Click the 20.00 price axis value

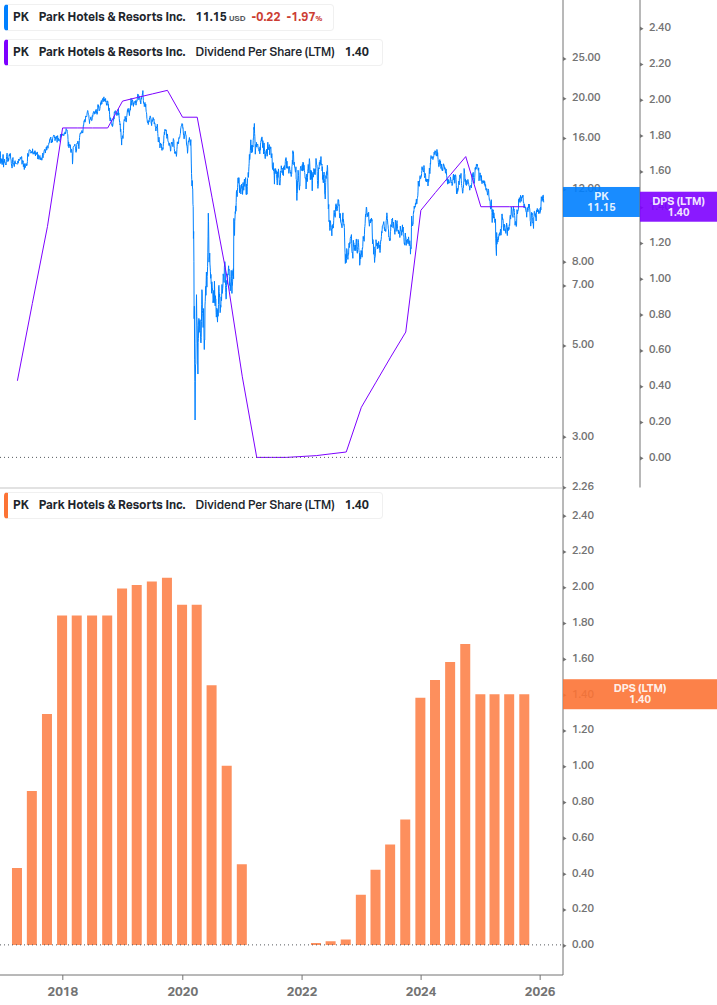586,97
